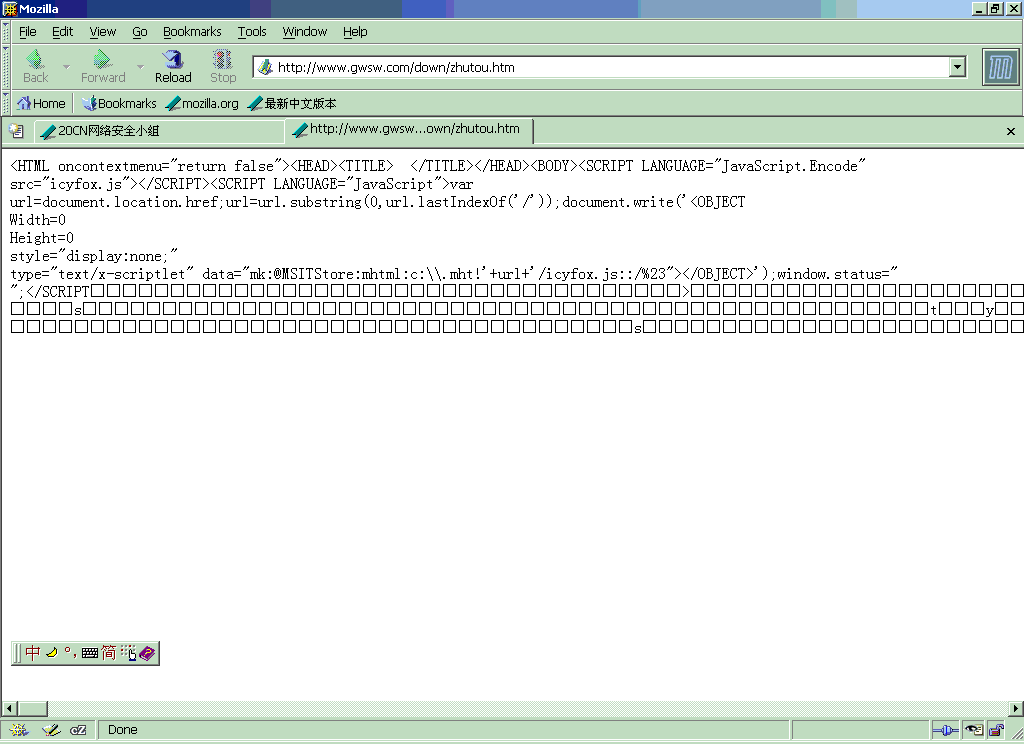
Task: Open the File menu
Action: 27,31
